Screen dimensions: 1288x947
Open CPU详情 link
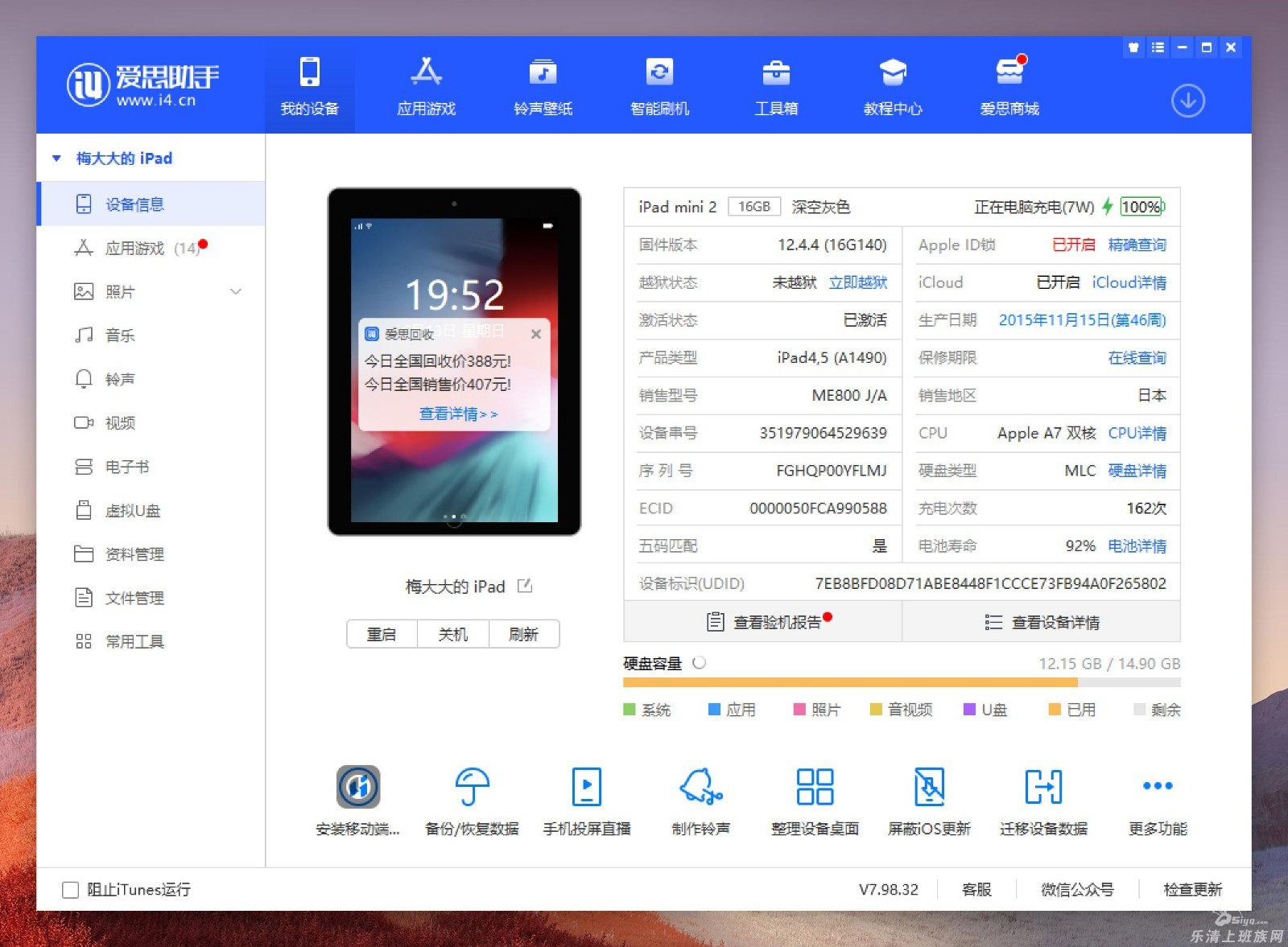pos(1137,433)
